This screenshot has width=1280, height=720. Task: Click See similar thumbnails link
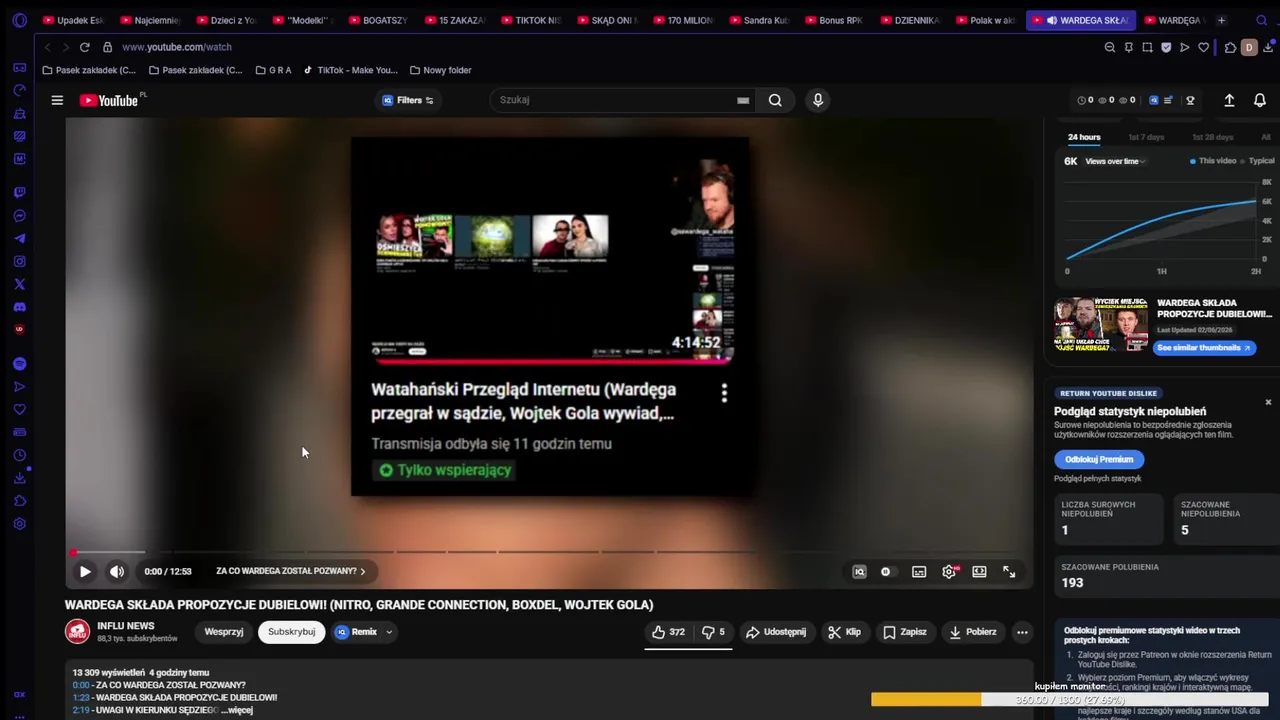(x=1203, y=348)
